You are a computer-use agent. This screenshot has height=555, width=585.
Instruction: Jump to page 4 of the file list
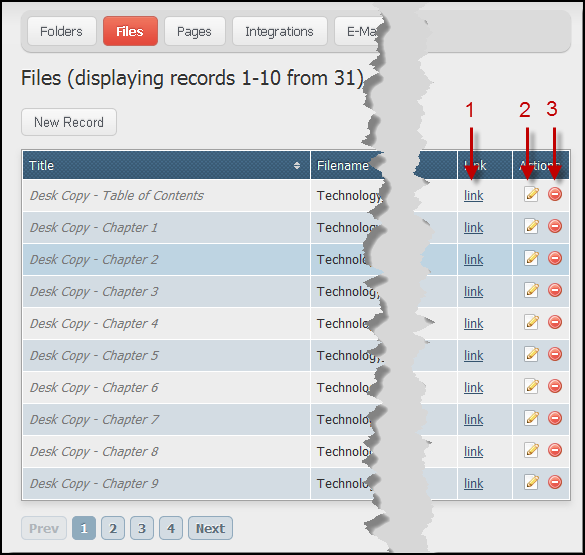[171, 528]
